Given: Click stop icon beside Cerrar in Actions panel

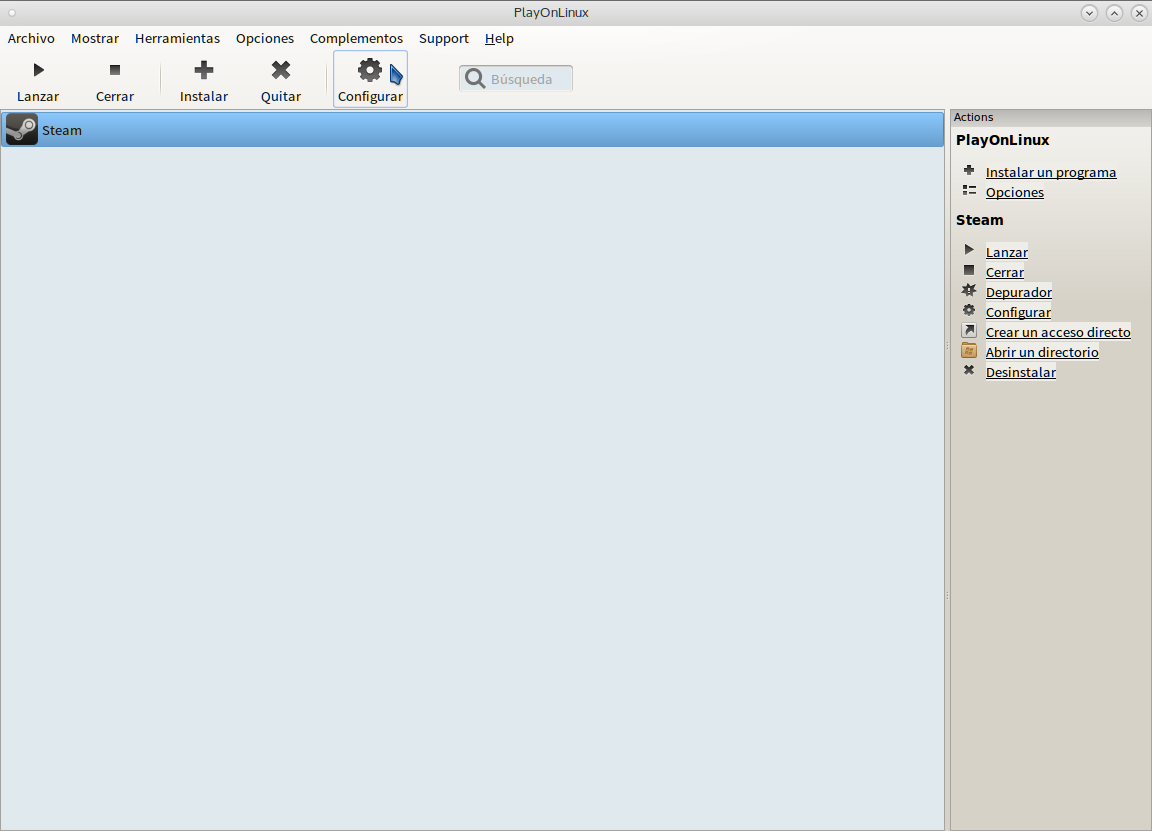Looking at the screenshot, I should pos(969,270).
